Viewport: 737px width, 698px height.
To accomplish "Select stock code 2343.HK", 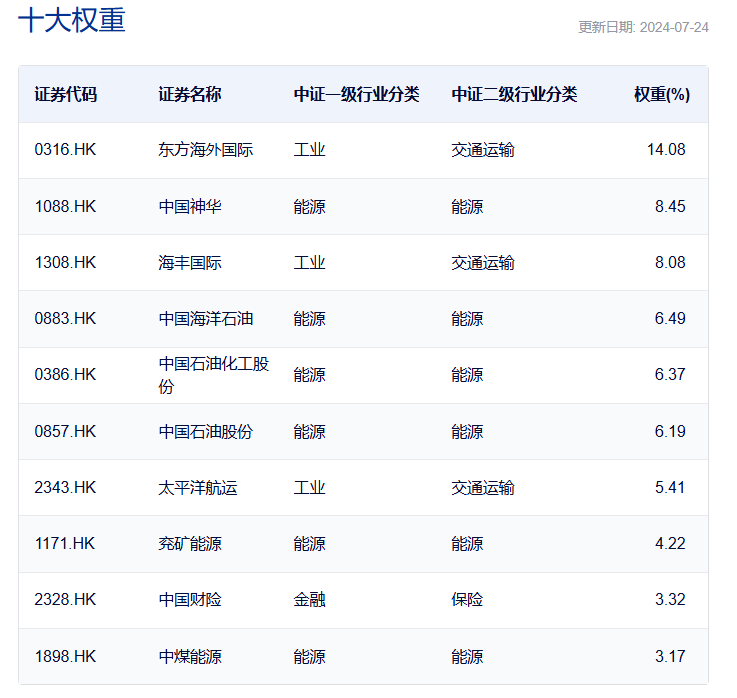I will [65, 487].
